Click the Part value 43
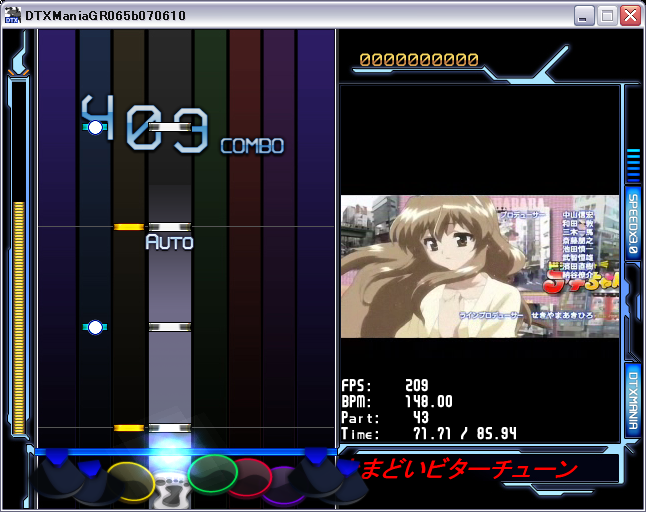Viewport: 646px width, 512px height. [x=421, y=418]
